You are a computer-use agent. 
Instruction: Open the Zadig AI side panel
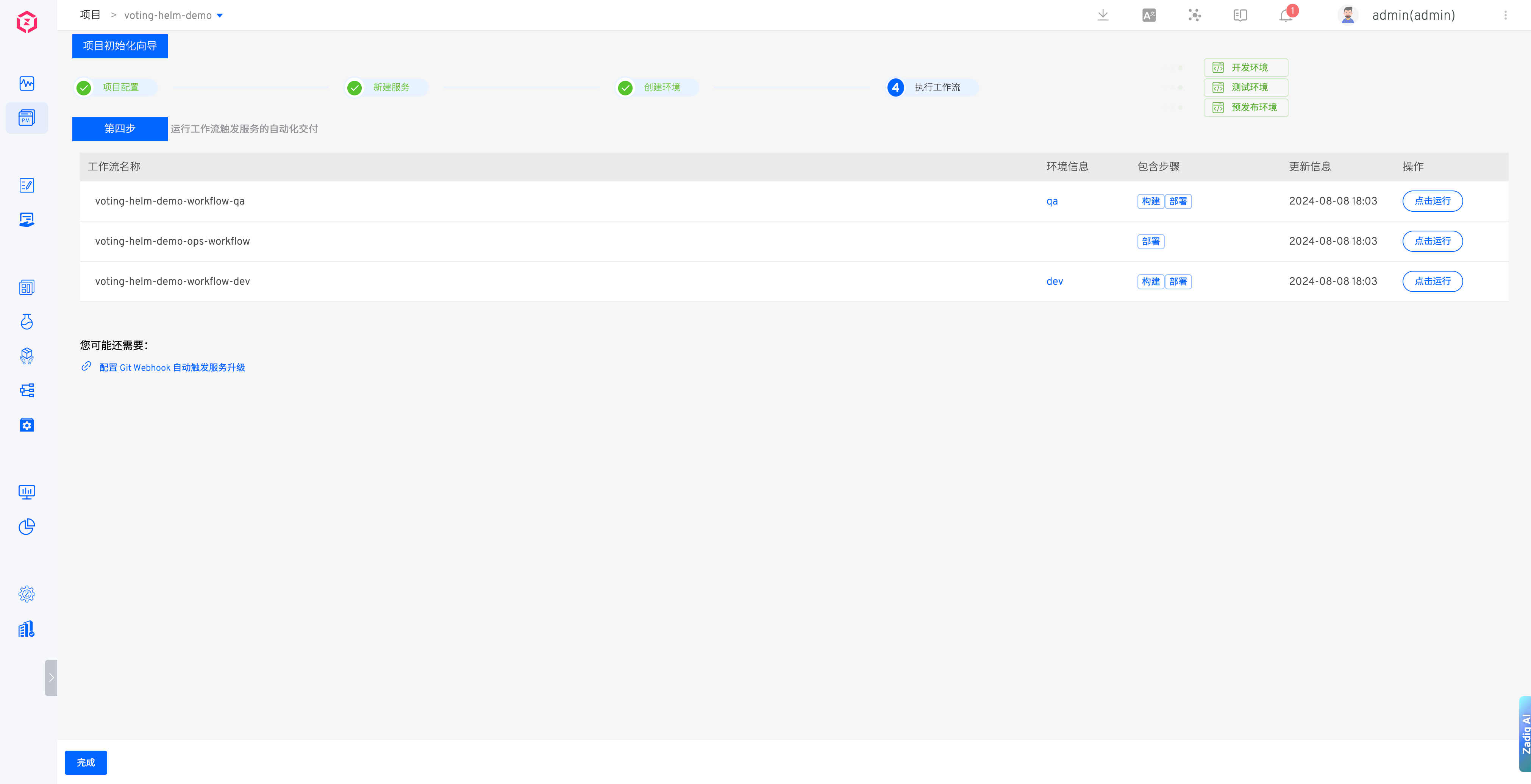click(1525, 734)
